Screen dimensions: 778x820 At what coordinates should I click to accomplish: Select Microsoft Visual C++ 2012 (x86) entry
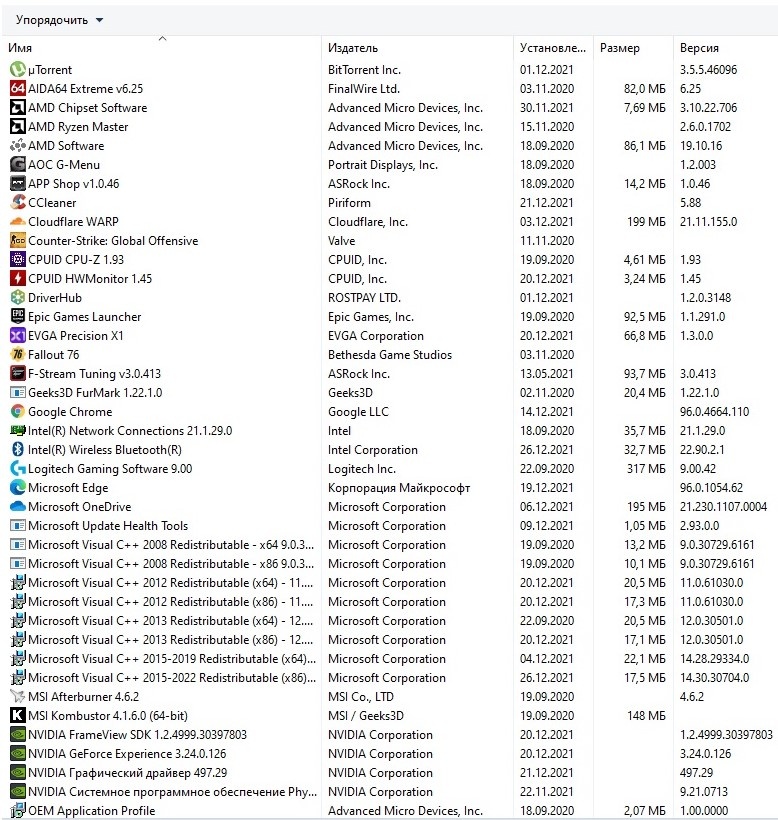(390, 602)
